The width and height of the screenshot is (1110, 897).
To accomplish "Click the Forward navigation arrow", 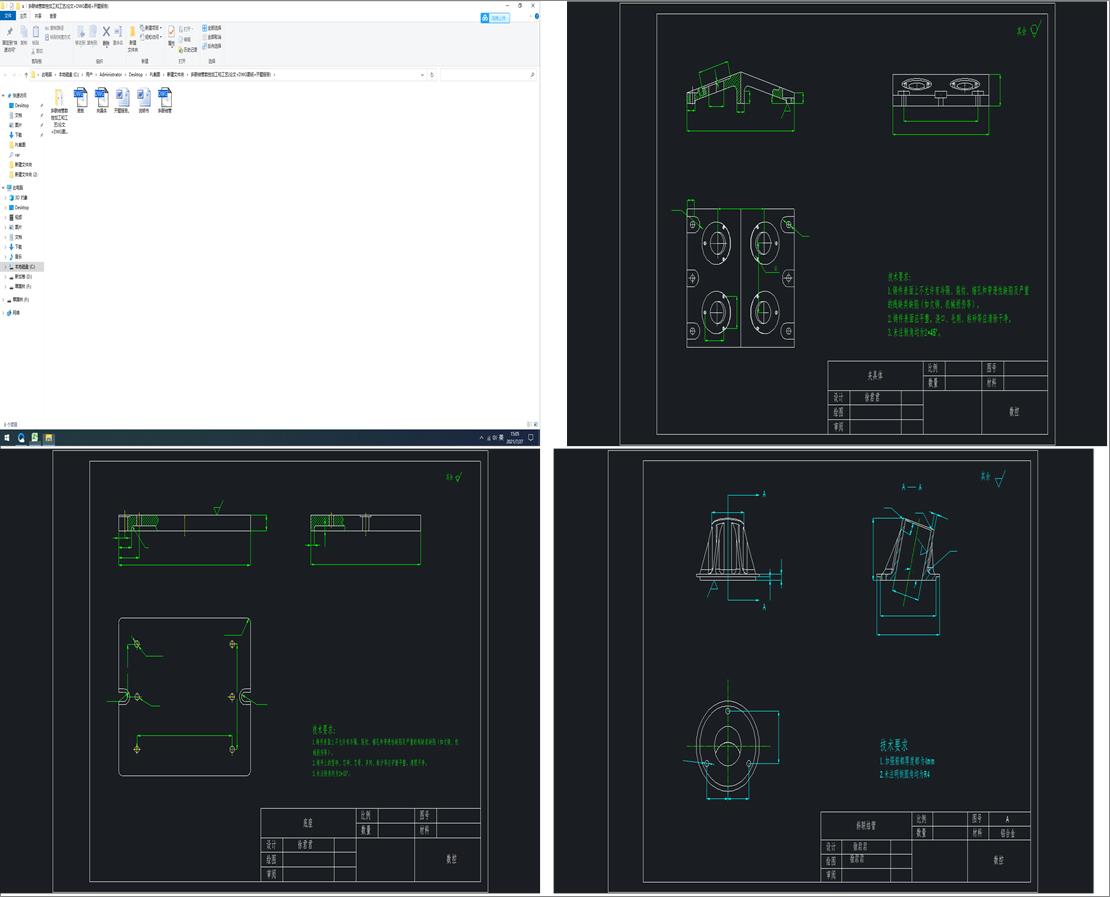I will pyautogui.click(x=14, y=74).
